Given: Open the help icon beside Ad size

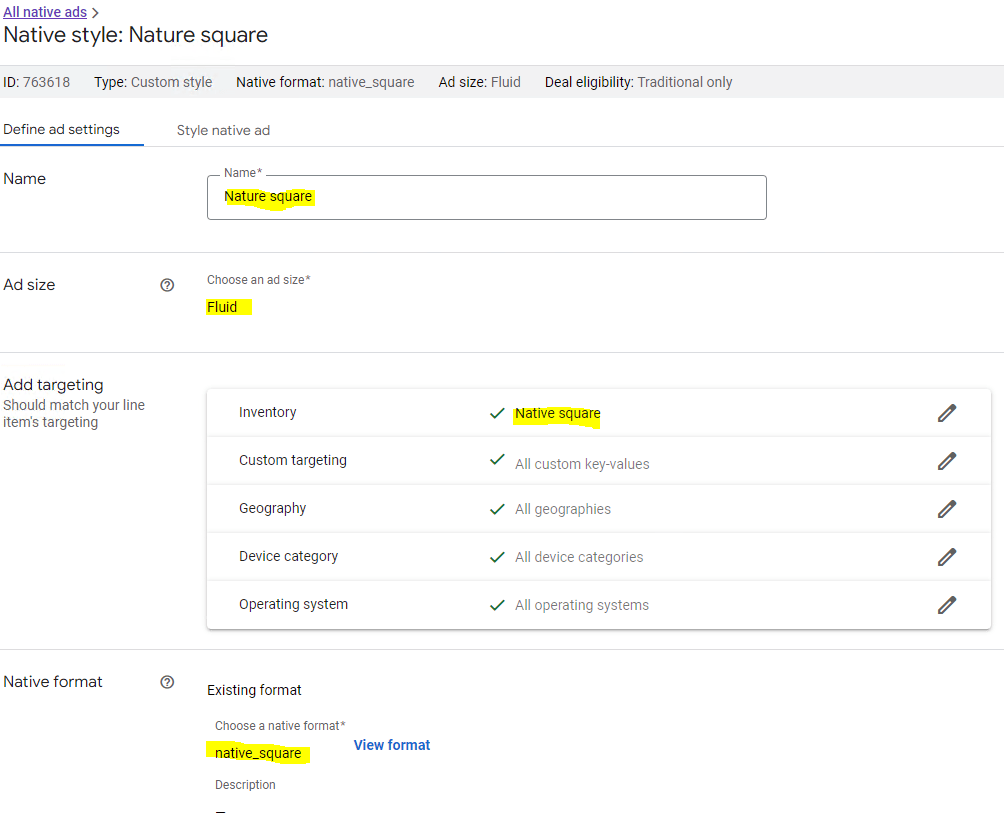Looking at the screenshot, I should (167, 285).
